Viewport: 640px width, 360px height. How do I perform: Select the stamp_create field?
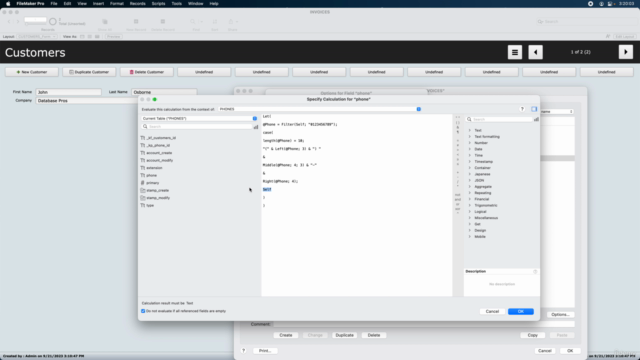coord(157,190)
